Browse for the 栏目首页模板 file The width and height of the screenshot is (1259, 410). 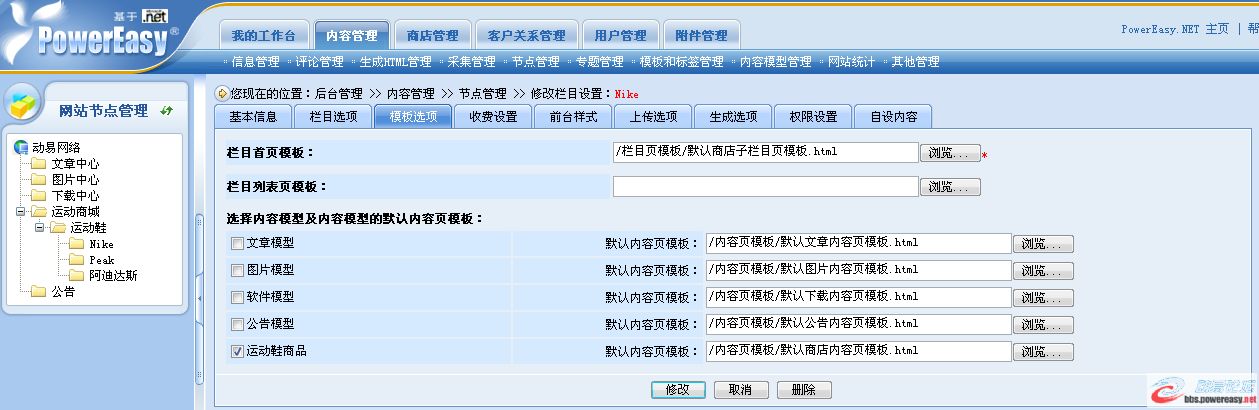(x=949, y=153)
